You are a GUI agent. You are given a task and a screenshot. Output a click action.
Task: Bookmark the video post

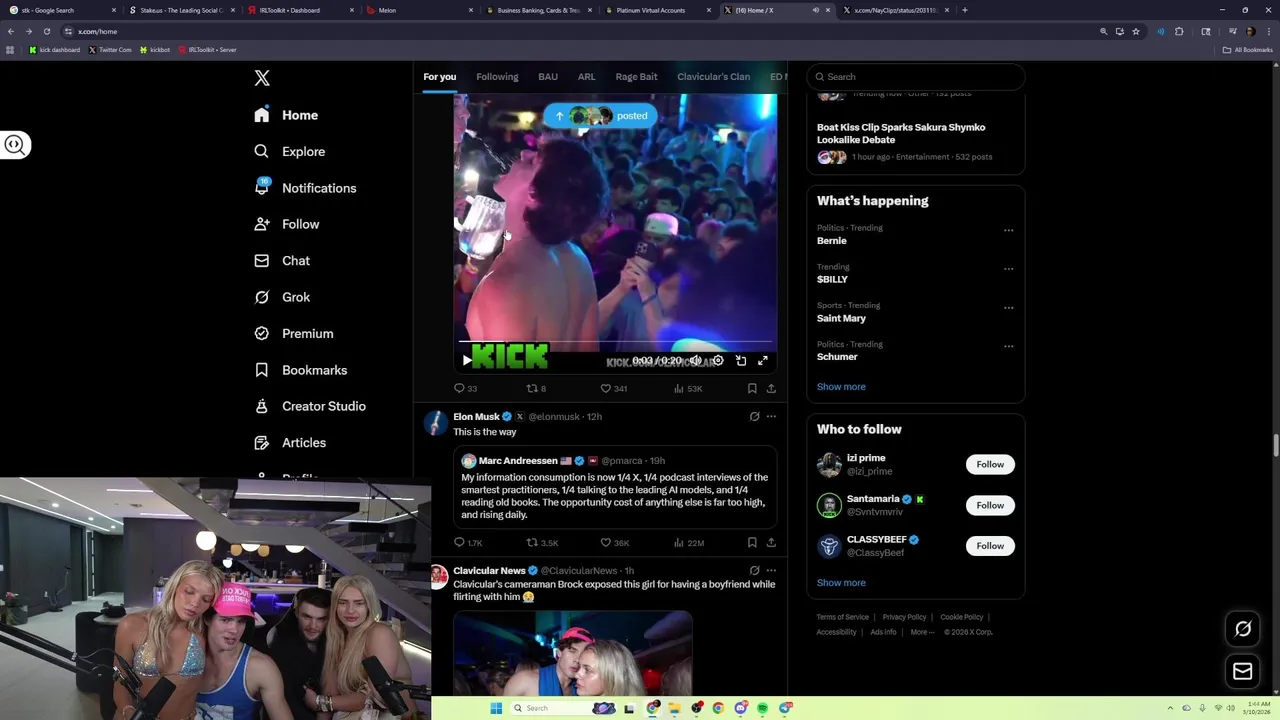click(x=752, y=388)
